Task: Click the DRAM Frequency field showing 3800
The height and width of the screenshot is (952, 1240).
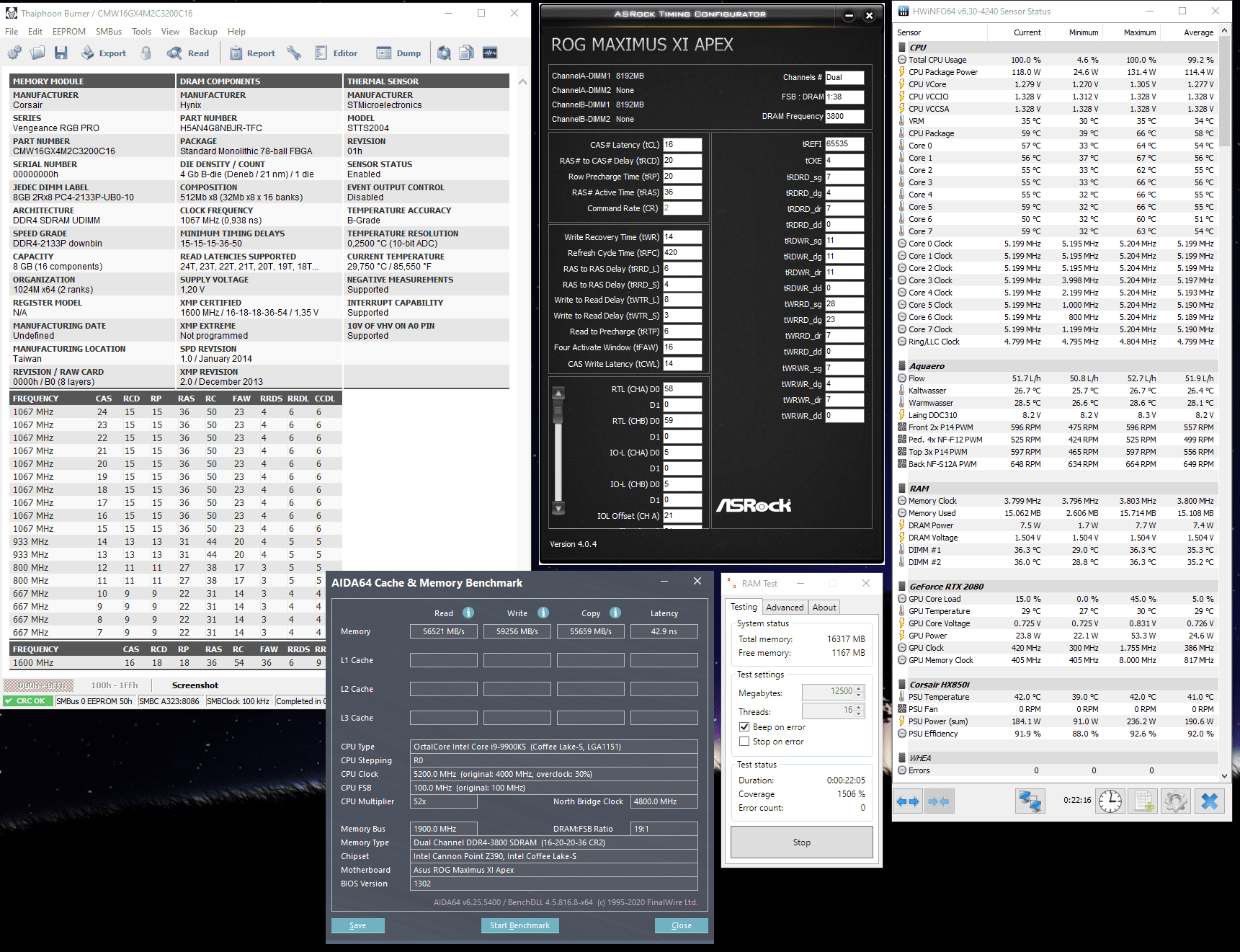Action: tap(844, 116)
